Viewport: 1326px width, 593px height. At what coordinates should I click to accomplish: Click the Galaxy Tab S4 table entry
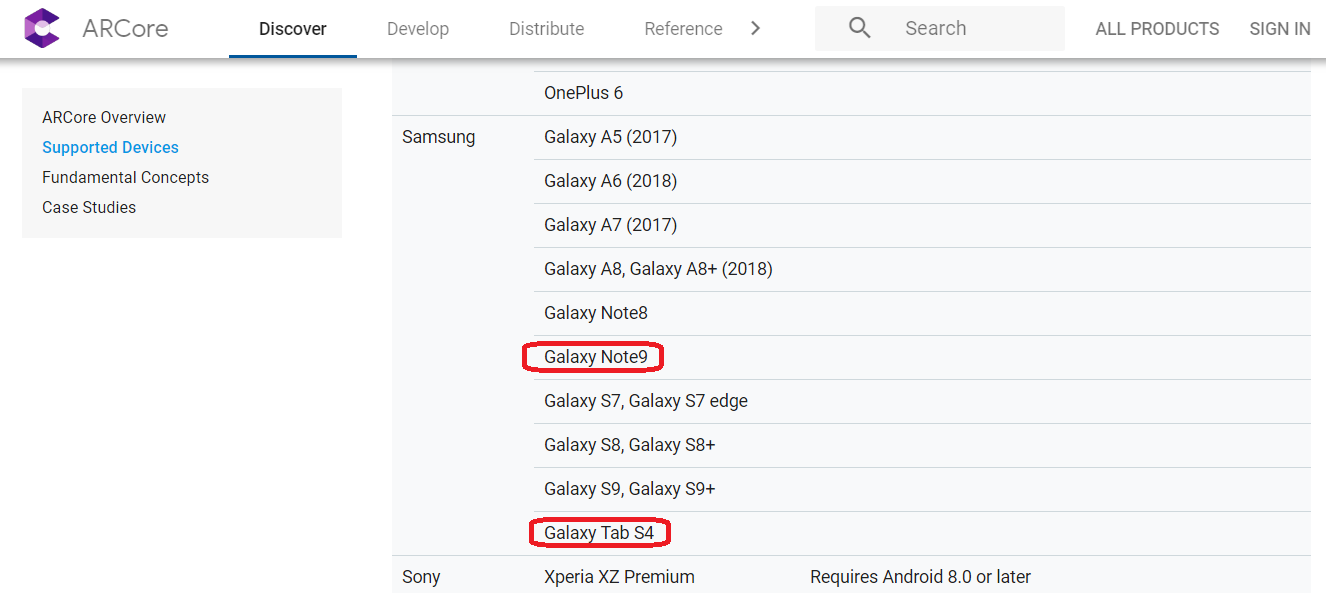point(599,533)
